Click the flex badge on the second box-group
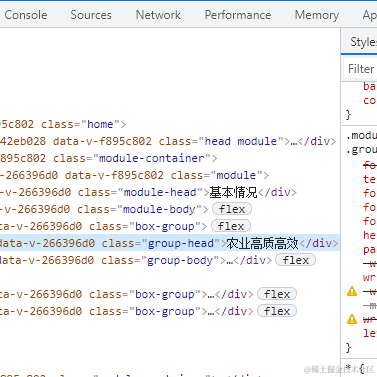 pyautogui.click(x=277, y=294)
